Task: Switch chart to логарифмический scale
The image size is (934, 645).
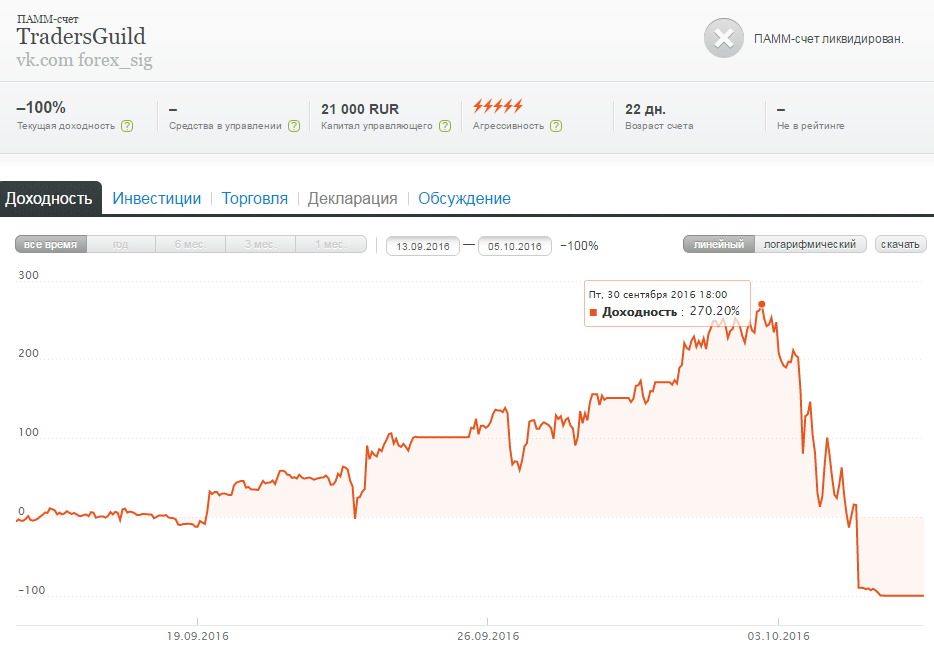Action: [x=810, y=244]
